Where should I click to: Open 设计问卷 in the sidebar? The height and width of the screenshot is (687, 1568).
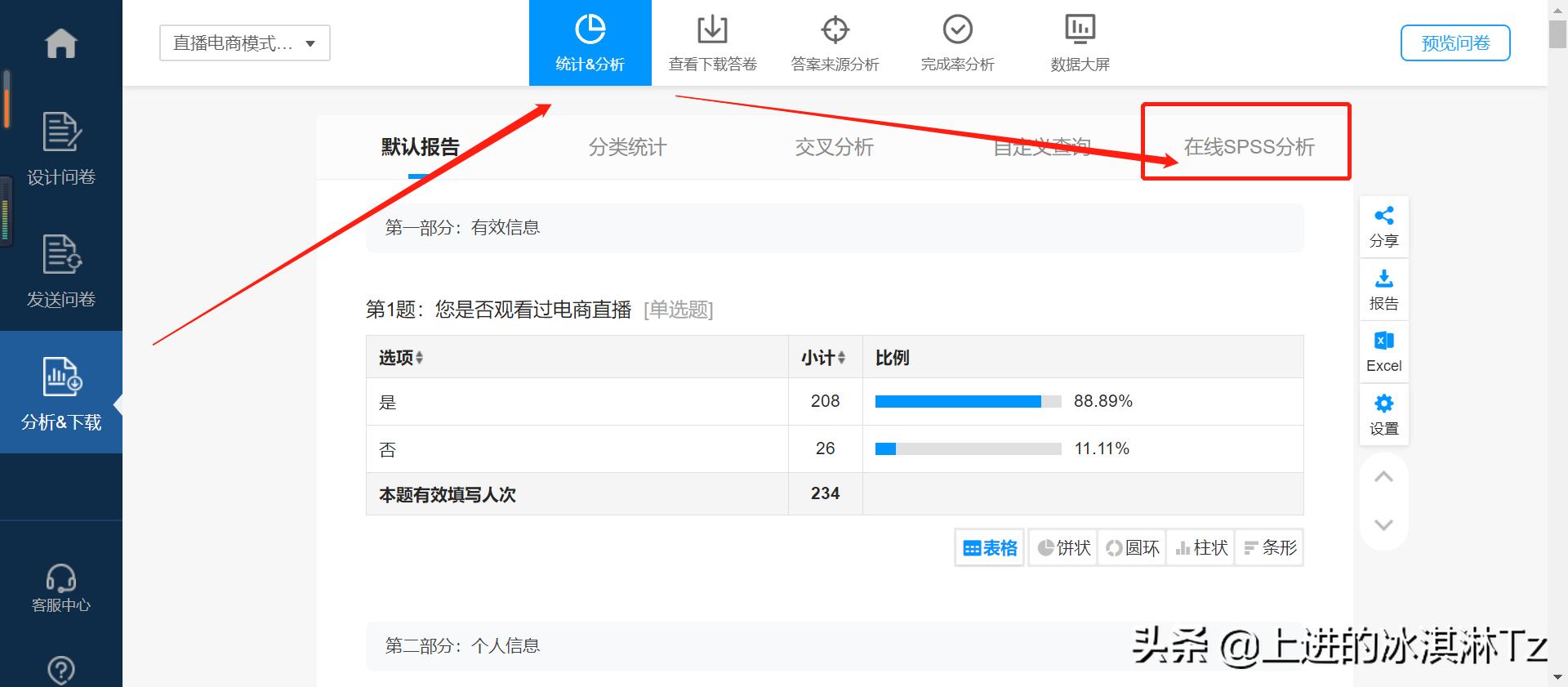click(61, 149)
